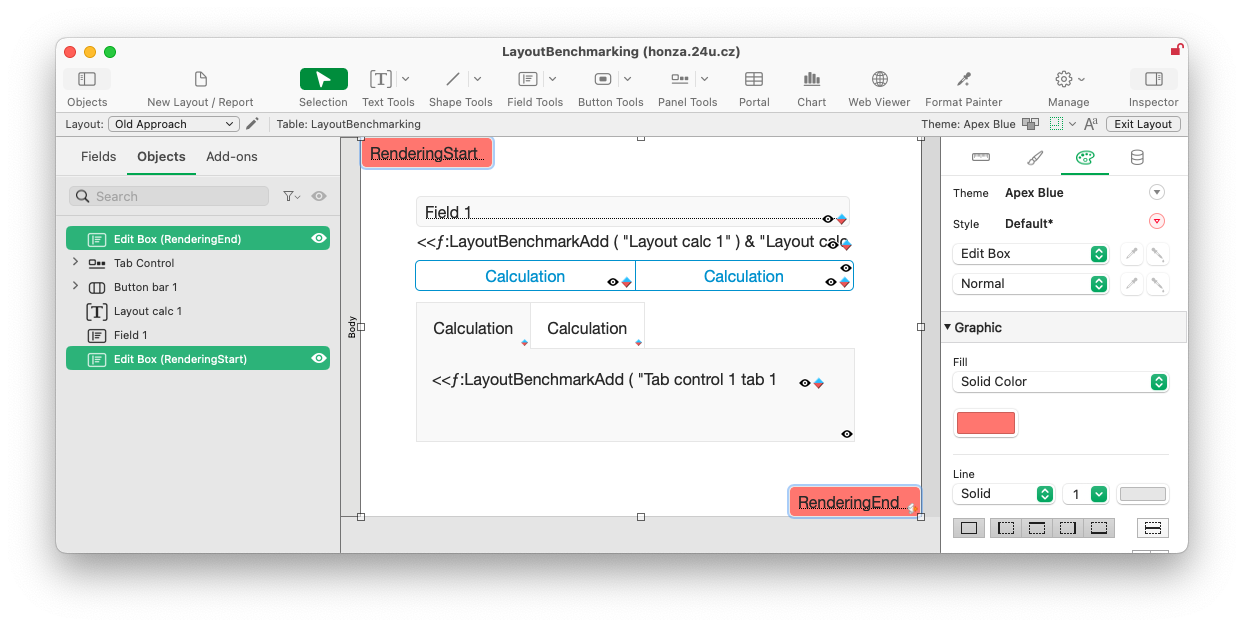
Task: Switch to the Add-ons tab
Action: (231, 157)
